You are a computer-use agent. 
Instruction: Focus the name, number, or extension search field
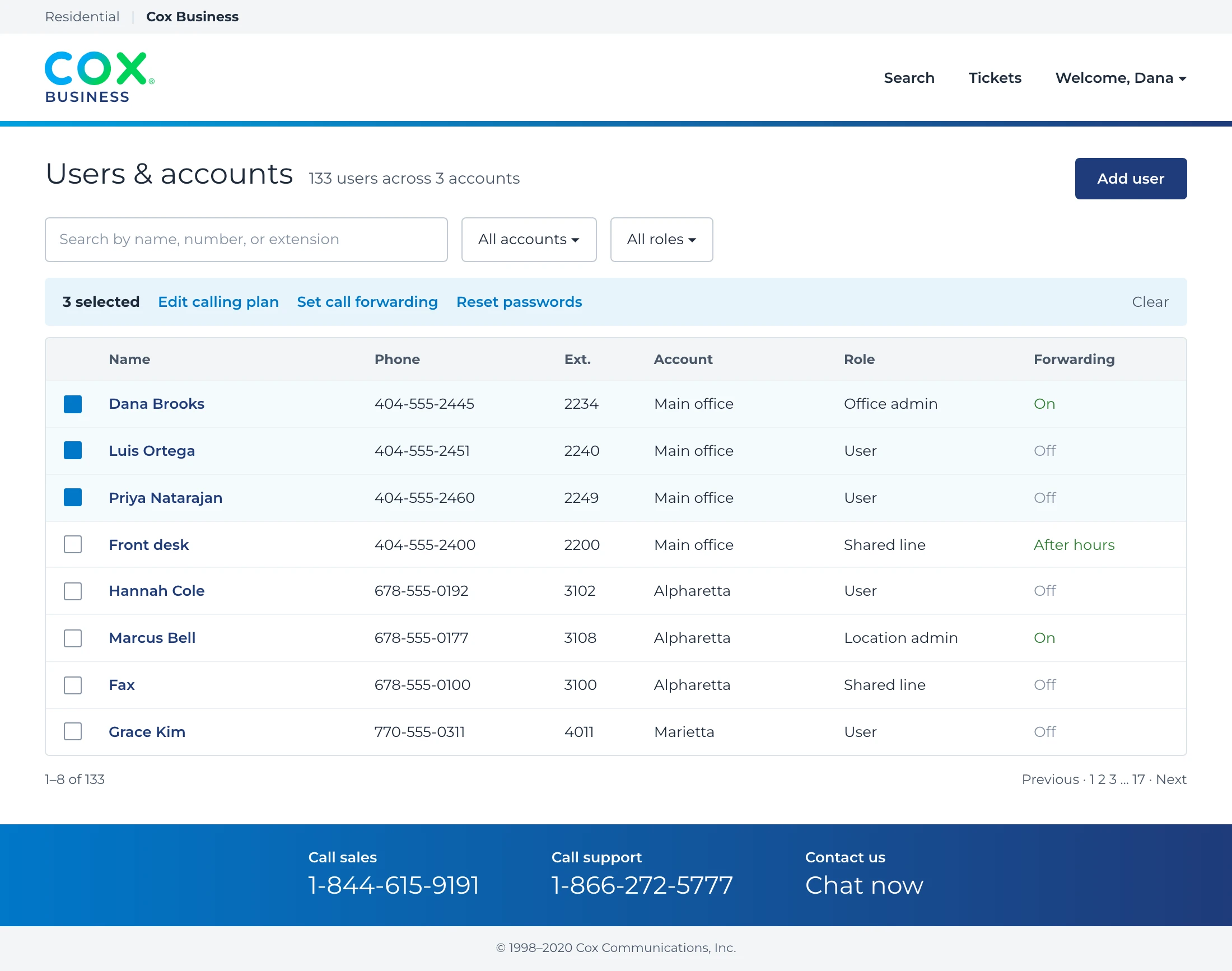tap(246, 239)
